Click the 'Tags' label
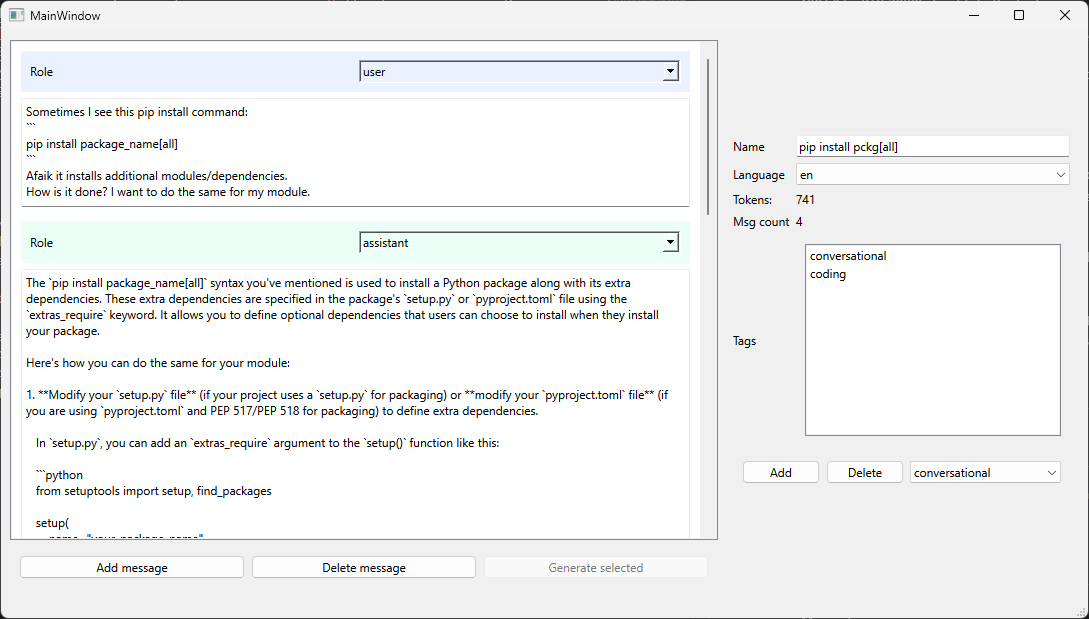 (745, 341)
